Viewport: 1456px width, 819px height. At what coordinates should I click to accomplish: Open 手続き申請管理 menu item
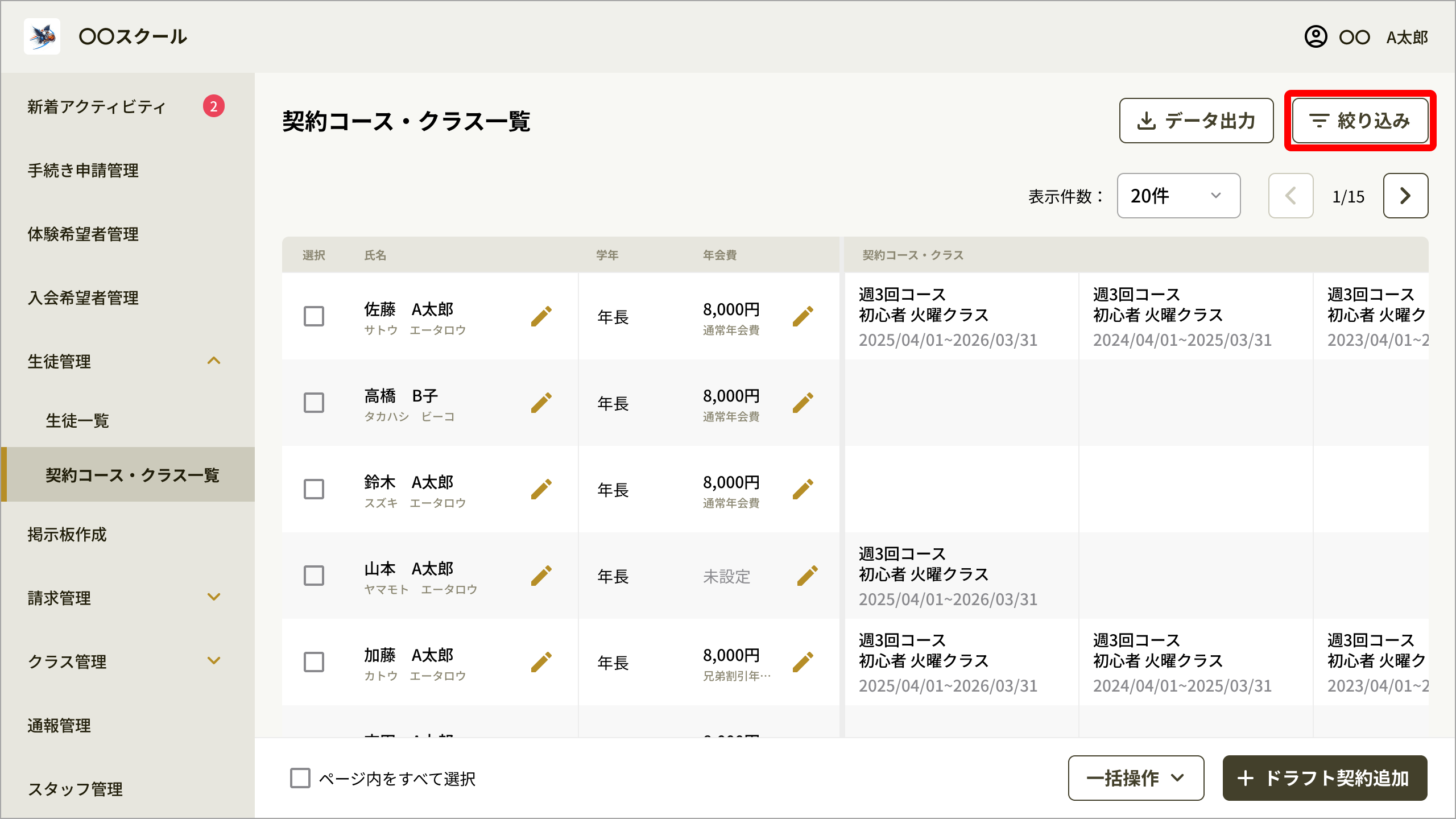point(127,170)
